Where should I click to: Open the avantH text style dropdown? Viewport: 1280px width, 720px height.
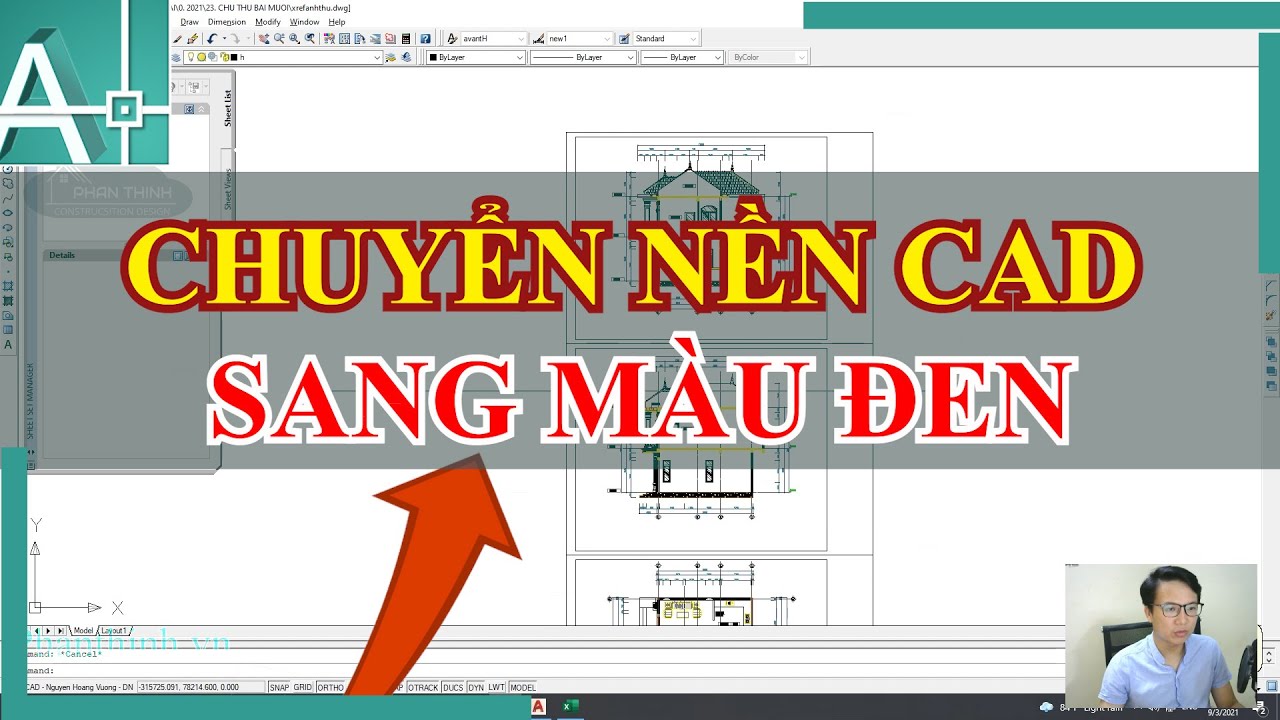pos(493,39)
